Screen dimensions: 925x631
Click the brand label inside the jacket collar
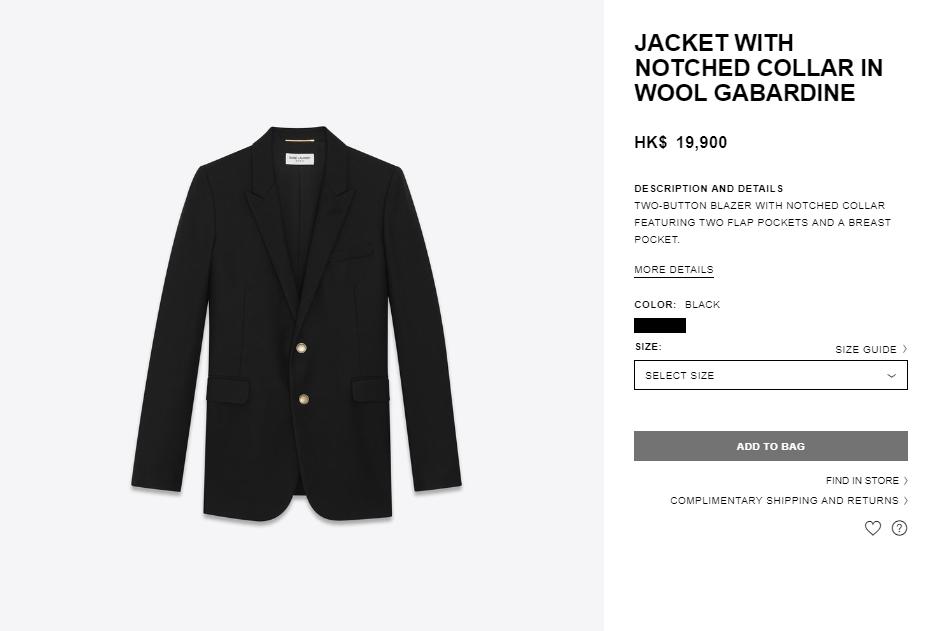300,159
